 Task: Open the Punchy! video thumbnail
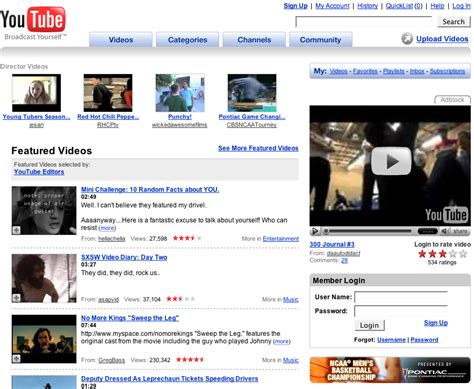pos(180,93)
